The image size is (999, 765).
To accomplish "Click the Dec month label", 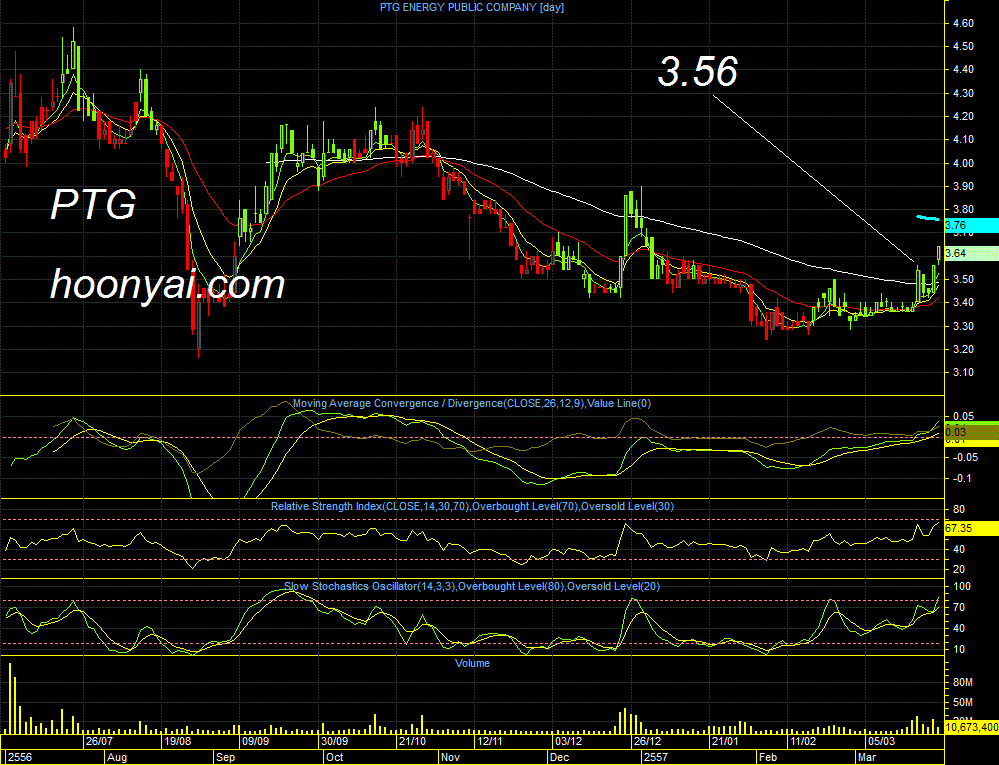I will click(559, 757).
